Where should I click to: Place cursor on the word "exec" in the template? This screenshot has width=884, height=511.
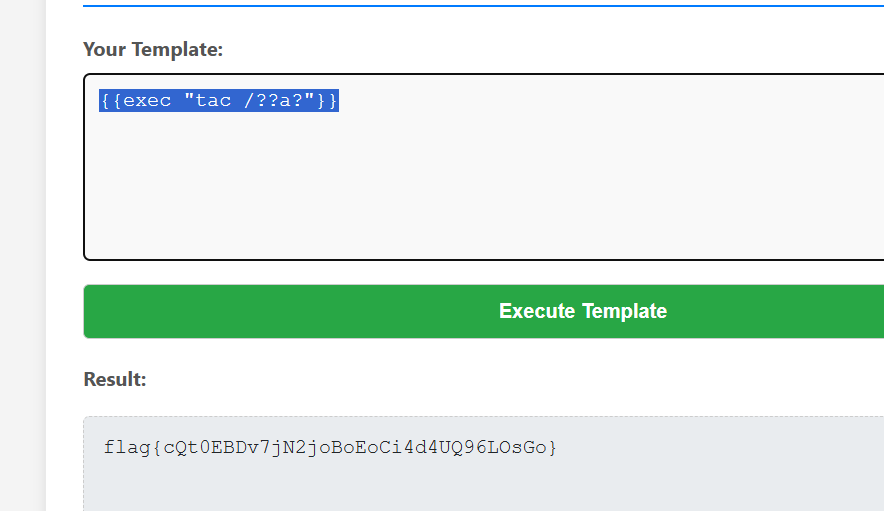coord(146,101)
